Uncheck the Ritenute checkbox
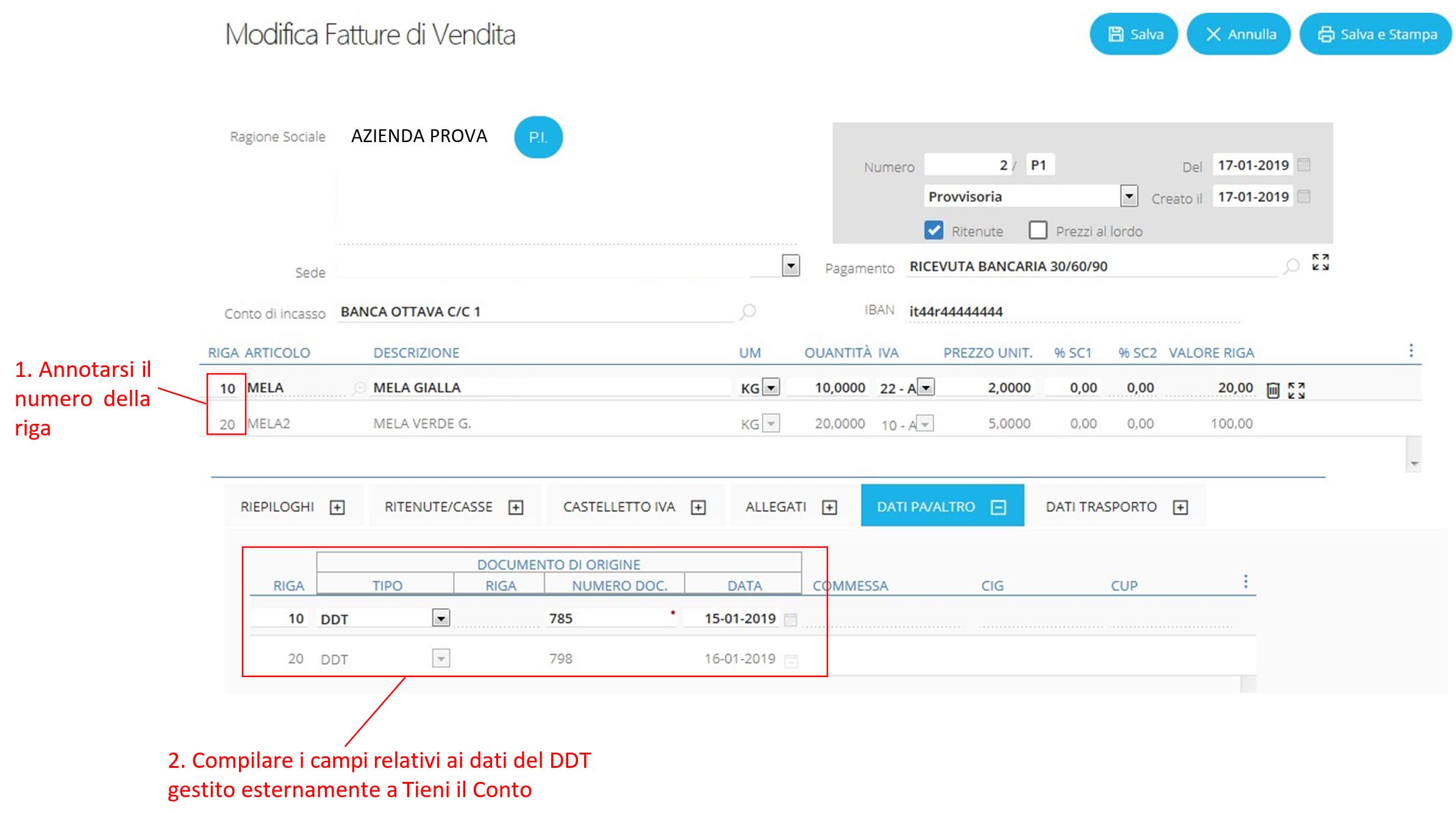The height and width of the screenshot is (813, 1456). (933, 231)
